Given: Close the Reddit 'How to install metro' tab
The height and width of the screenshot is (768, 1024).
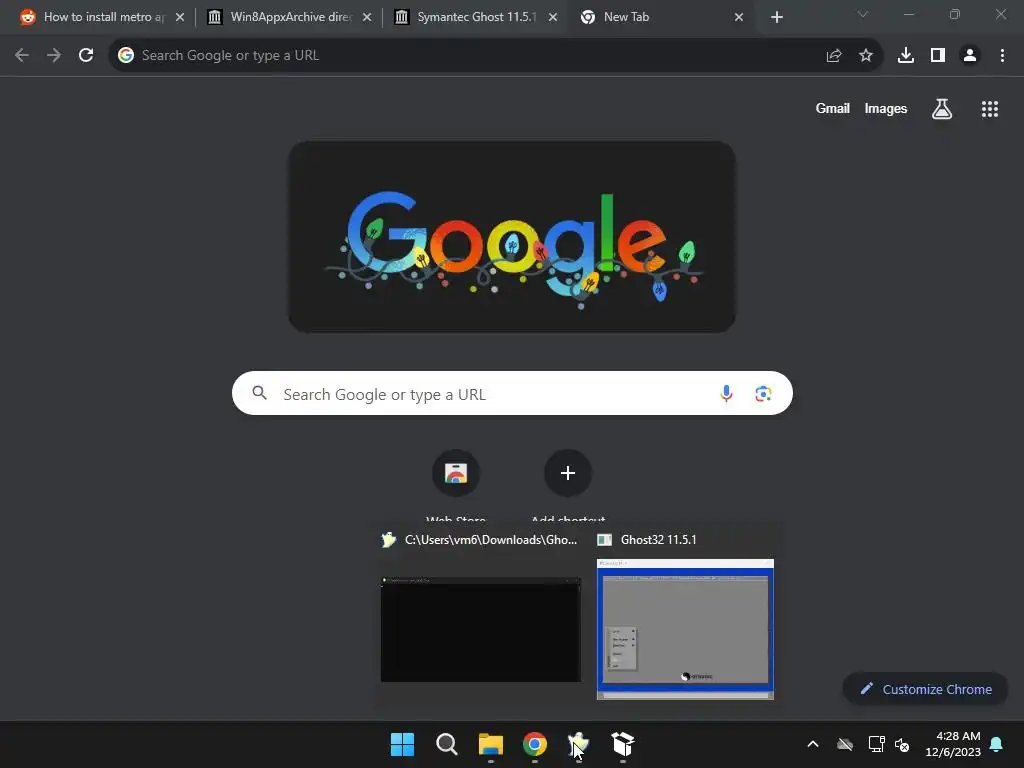Looking at the screenshot, I should click(180, 17).
